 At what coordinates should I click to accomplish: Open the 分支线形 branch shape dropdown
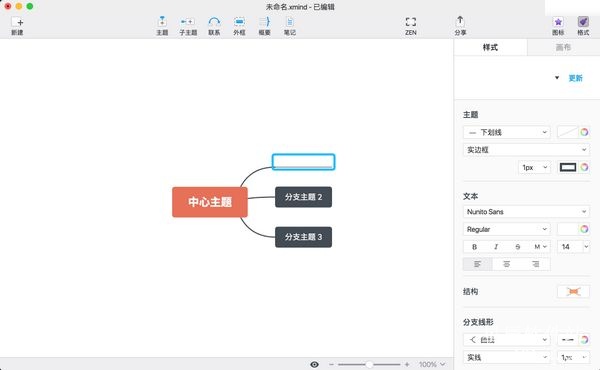pyautogui.click(x=507, y=339)
